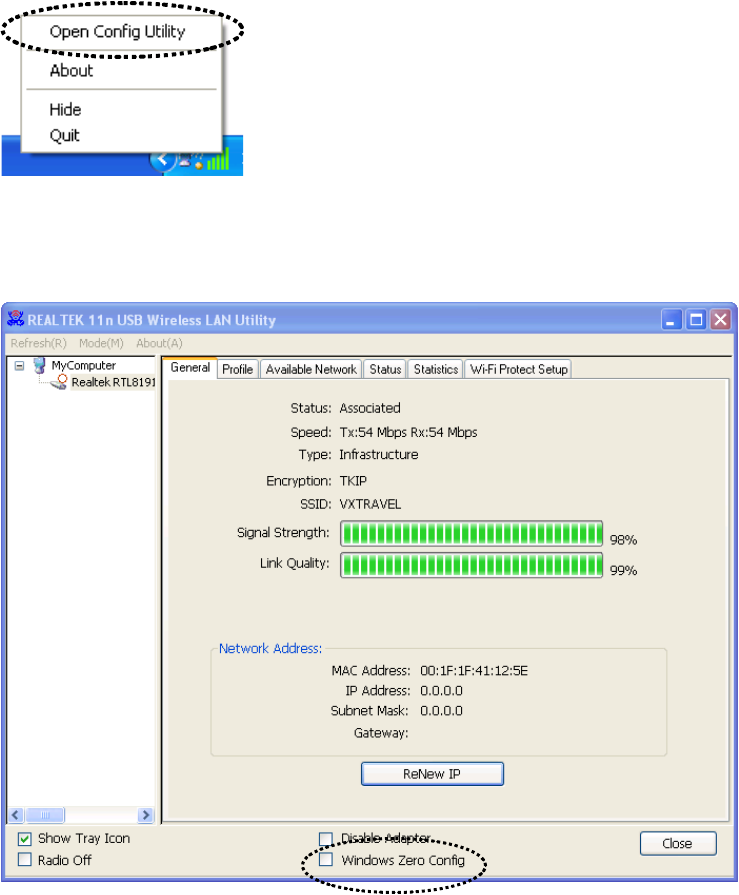Viewport: 739px width, 895px height.
Task: Click the tree panel horizontal scrollbar thumb
Action: (x=45, y=815)
